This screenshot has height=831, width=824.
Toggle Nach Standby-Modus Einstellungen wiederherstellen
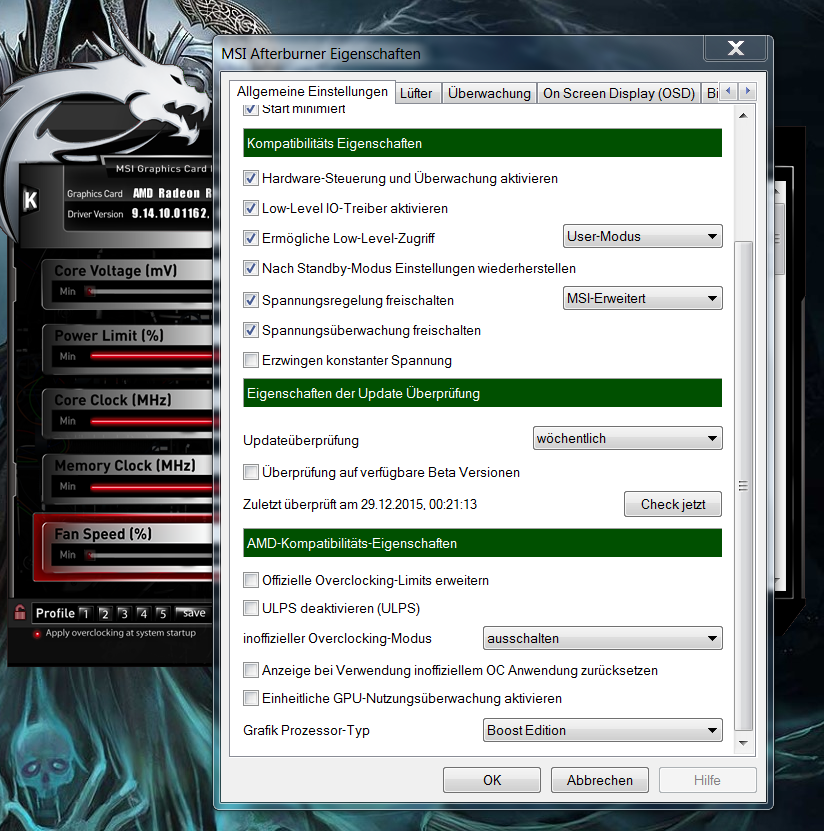click(251, 268)
